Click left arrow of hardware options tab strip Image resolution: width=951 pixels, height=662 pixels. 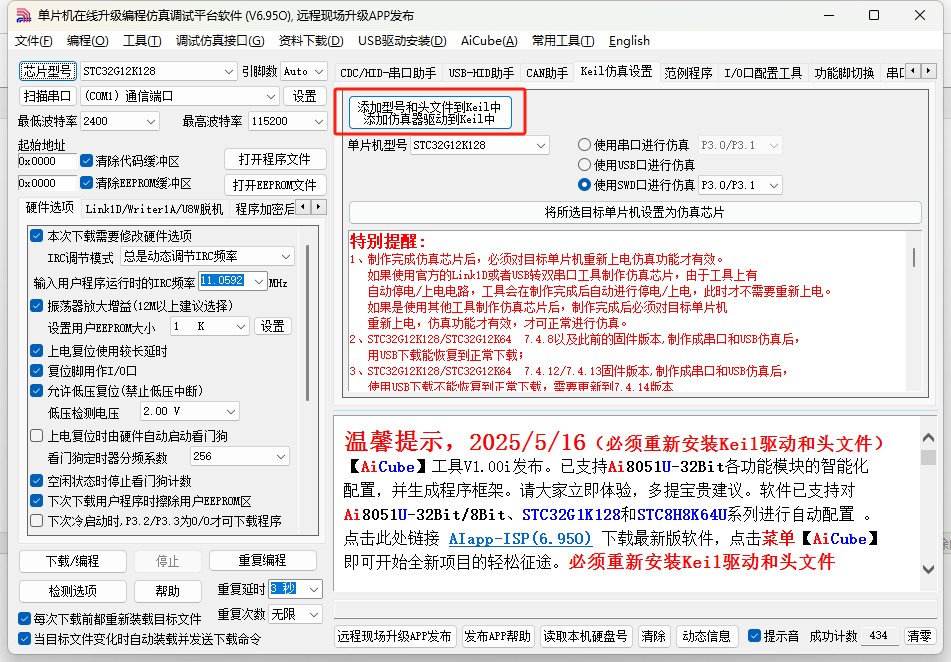coord(304,207)
